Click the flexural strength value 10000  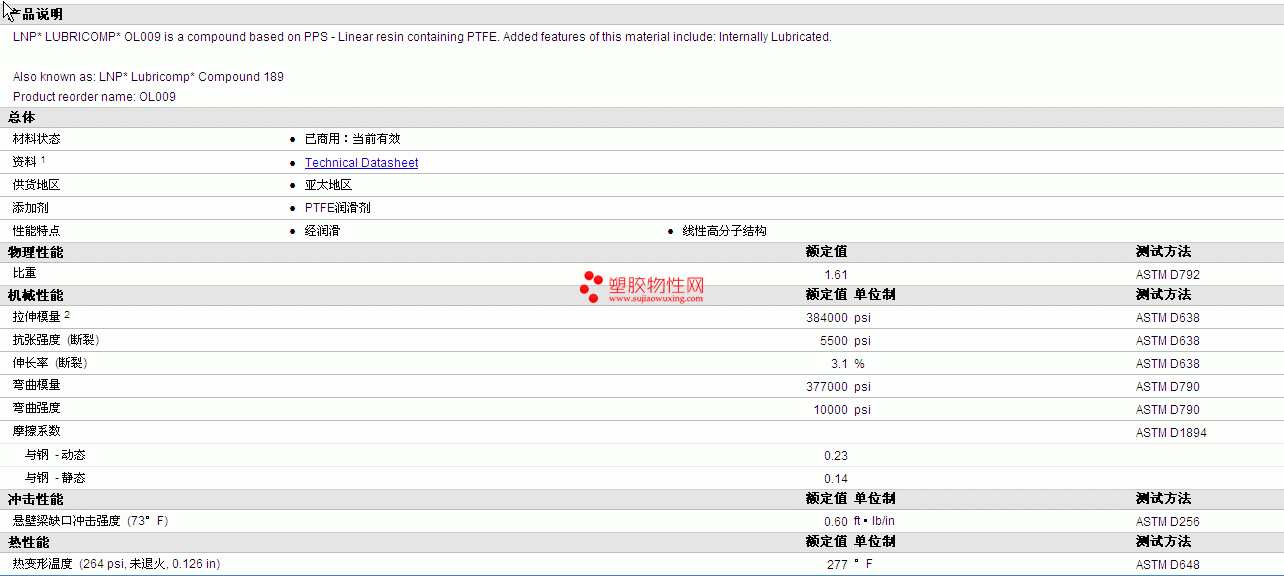click(831, 410)
